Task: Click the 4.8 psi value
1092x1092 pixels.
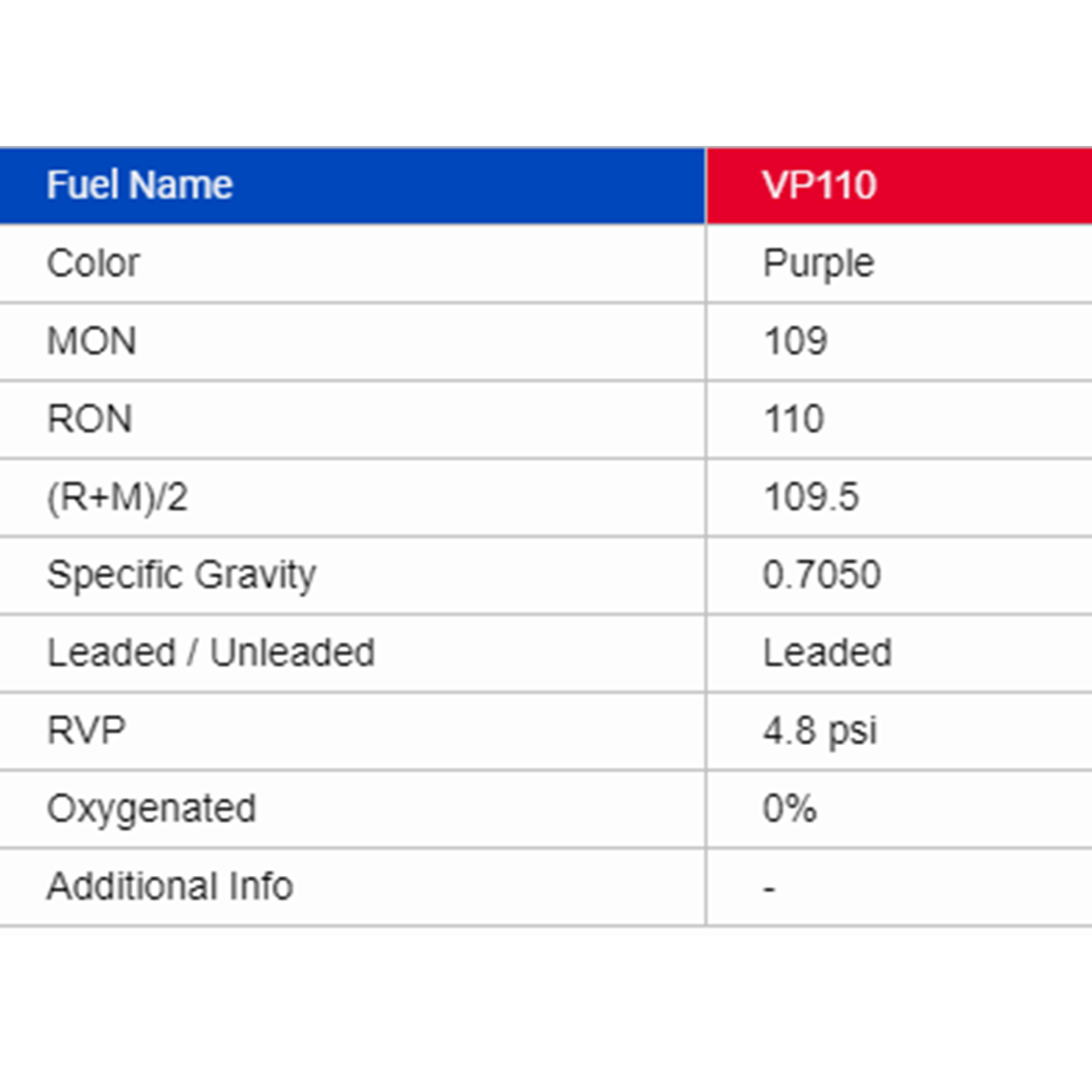Action: [820, 731]
